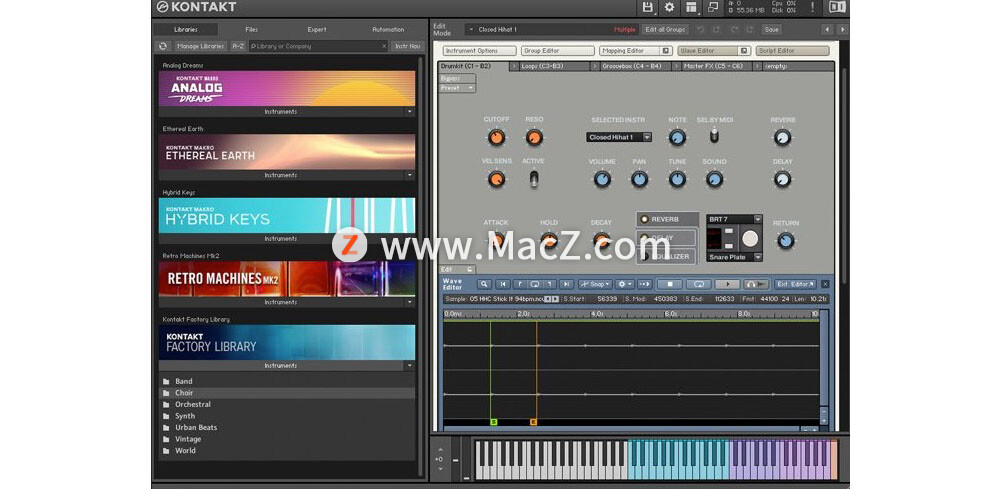Viewport: 1000px width, 489px height.
Task: Toggle loop playback in Wave Editor
Action: click(698, 284)
